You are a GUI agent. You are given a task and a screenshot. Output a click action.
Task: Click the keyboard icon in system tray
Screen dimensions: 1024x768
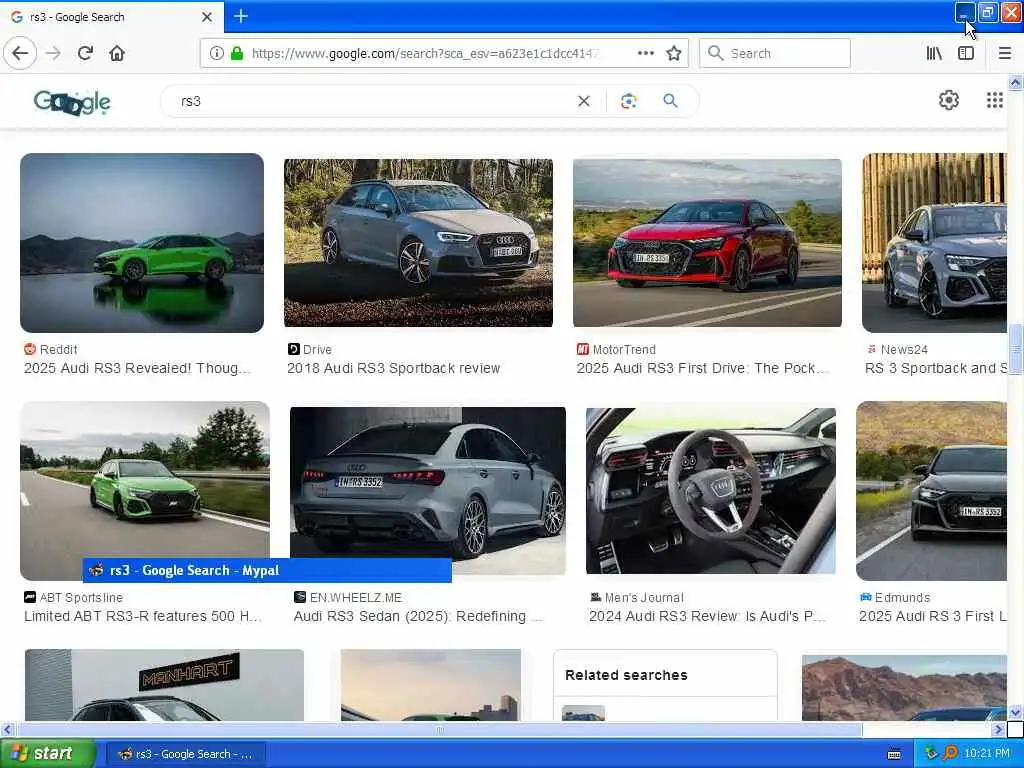click(x=894, y=754)
